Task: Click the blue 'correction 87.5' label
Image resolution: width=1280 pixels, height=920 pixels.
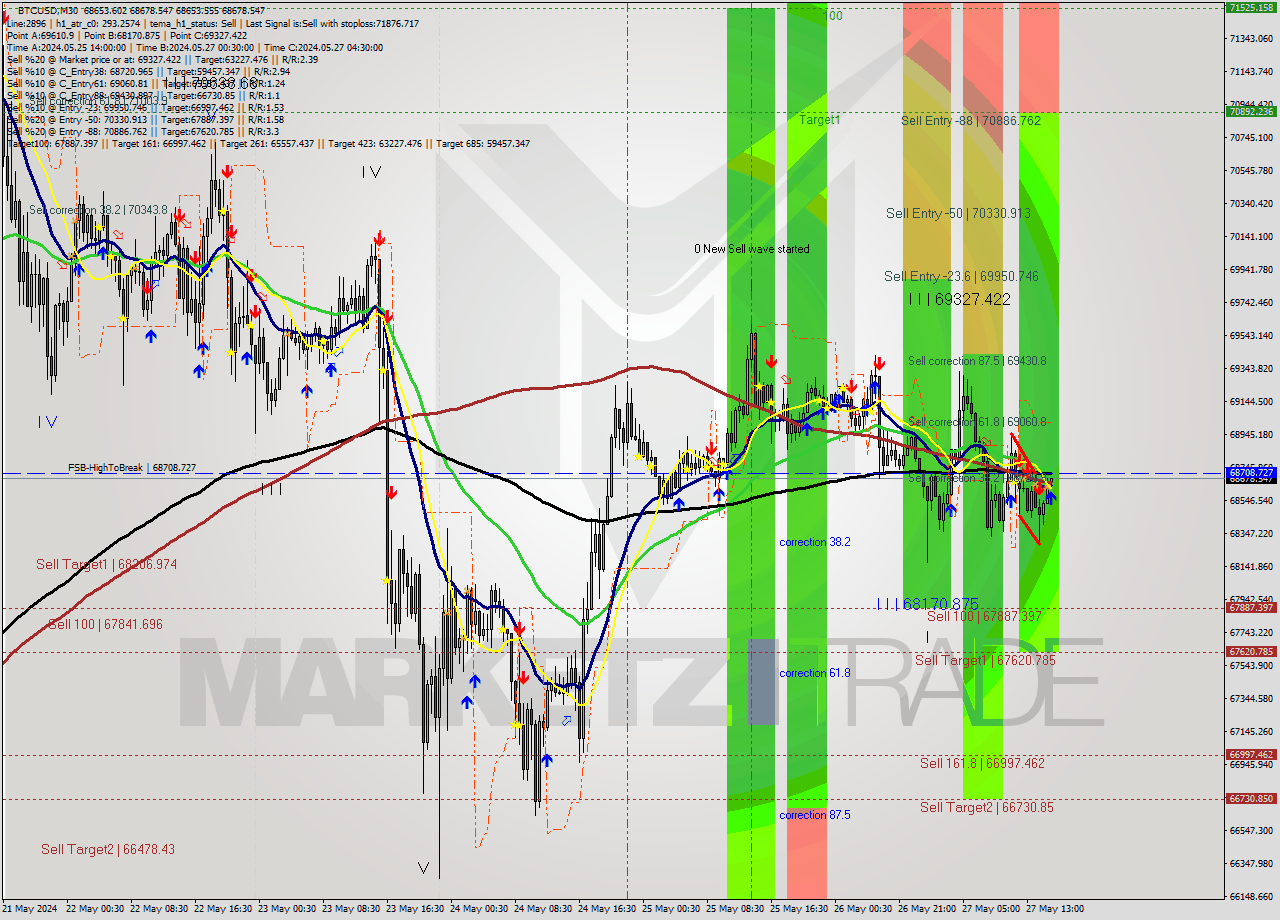Action: 815,815
